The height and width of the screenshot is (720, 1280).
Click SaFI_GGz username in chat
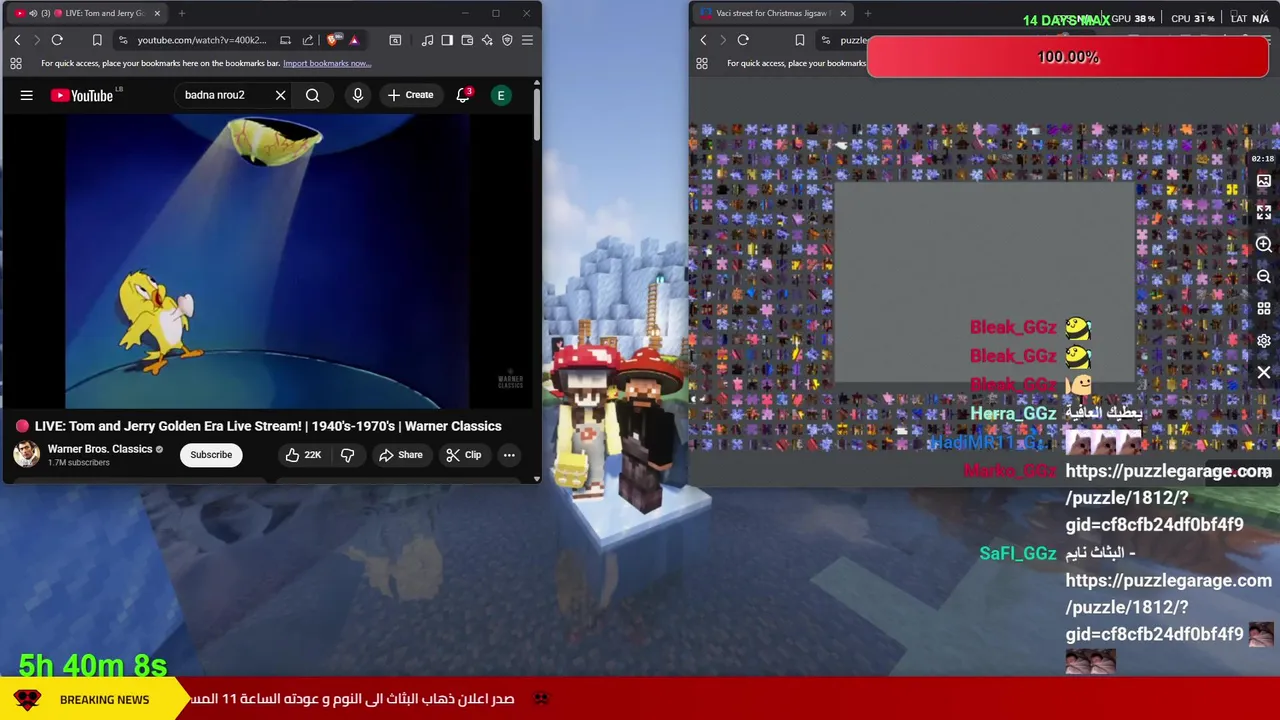click(1018, 553)
